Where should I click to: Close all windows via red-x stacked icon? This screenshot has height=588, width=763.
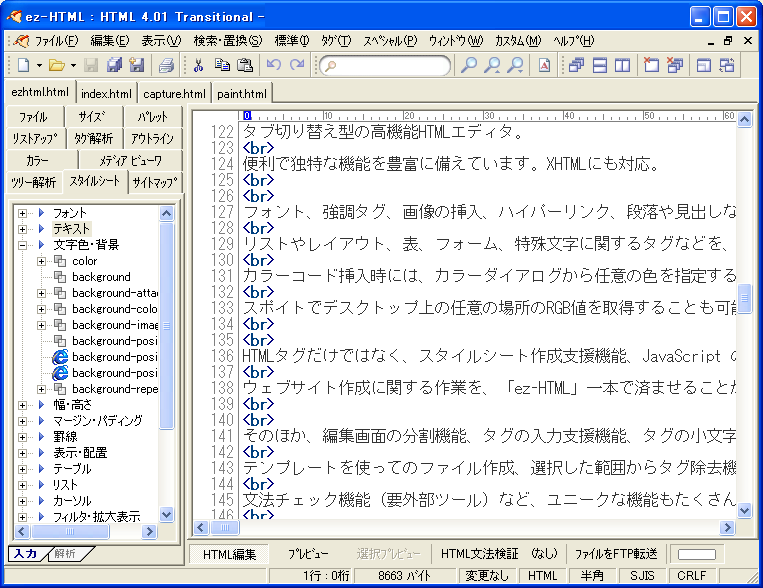tap(674, 65)
